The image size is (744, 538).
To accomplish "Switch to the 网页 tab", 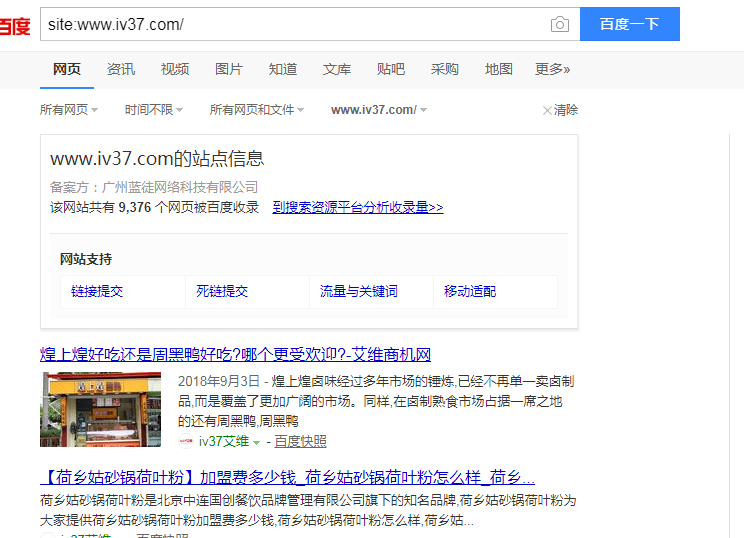I will click(x=67, y=69).
